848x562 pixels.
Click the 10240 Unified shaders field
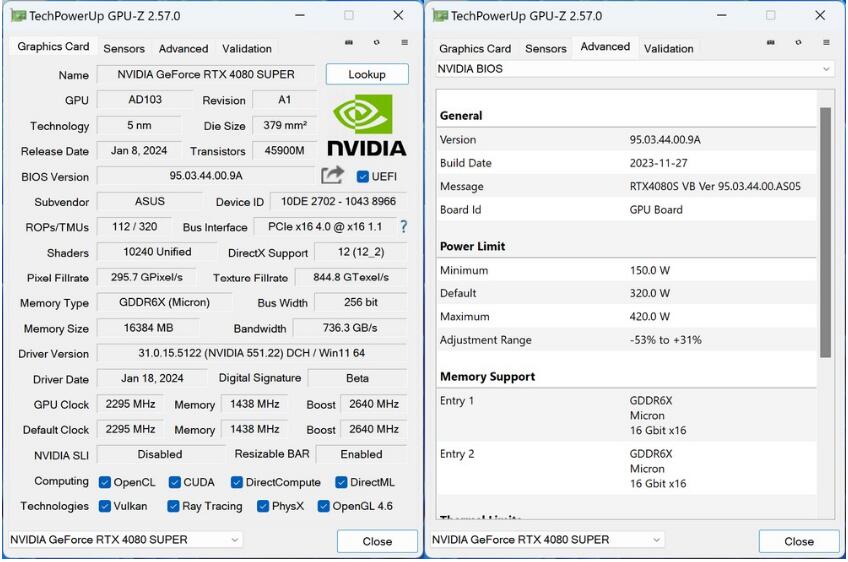click(x=157, y=252)
